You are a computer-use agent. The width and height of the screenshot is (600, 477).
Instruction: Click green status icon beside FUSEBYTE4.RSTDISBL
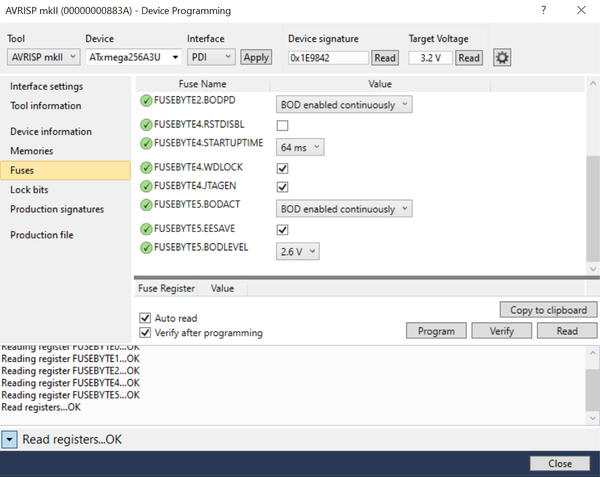pos(146,125)
